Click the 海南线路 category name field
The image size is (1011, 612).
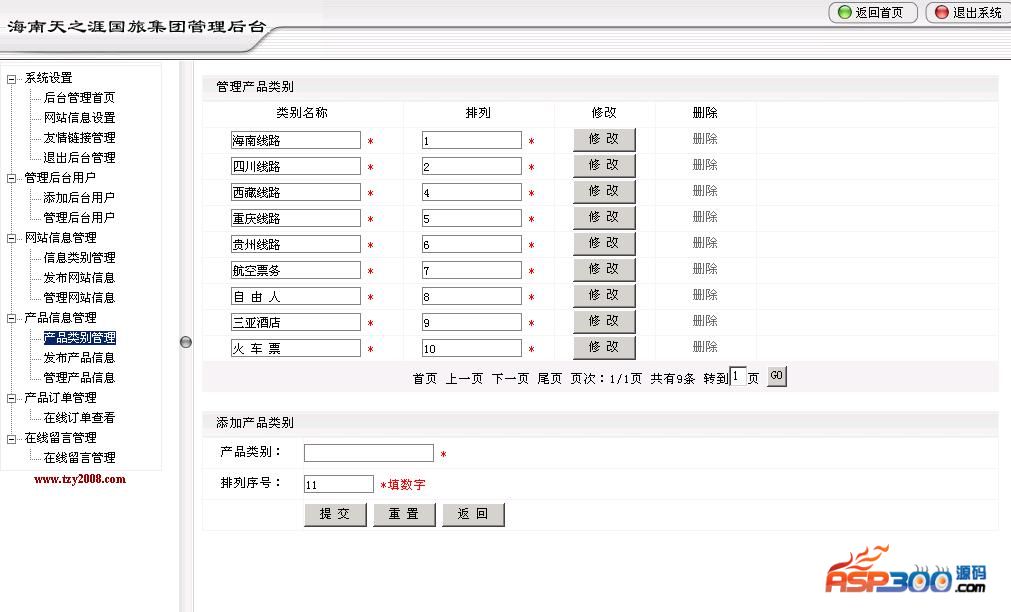pos(296,140)
